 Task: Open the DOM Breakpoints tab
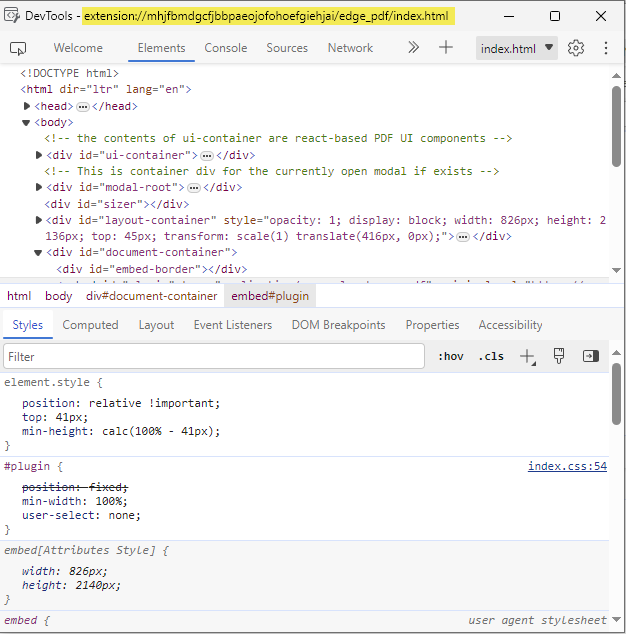(338, 325)
